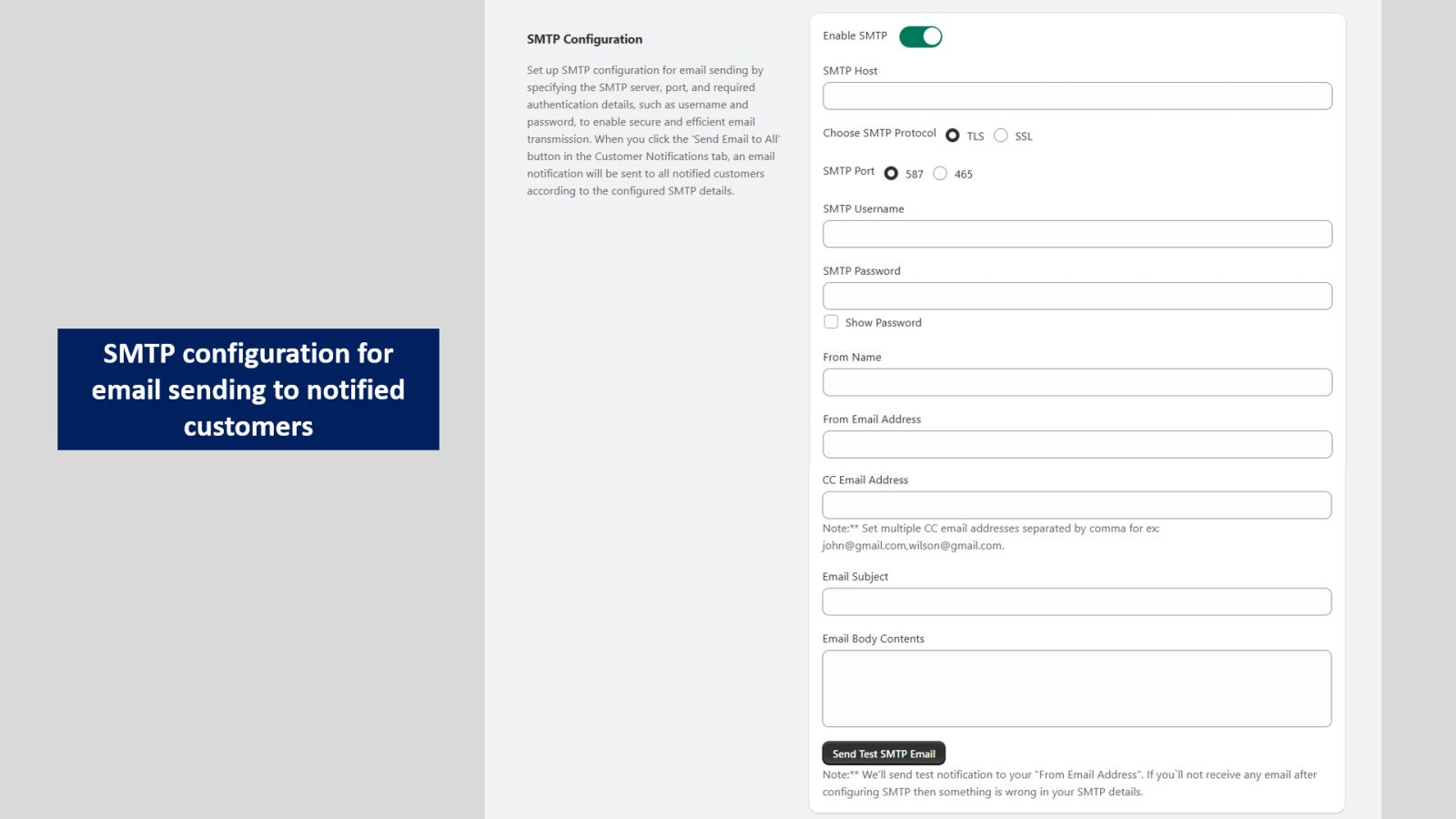Click inside the Email Body Contents textarea

1077,688
